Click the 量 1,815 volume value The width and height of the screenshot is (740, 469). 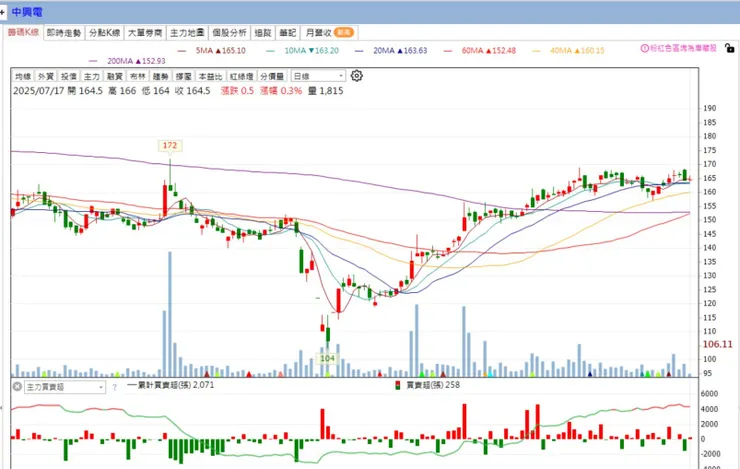[326, 91]
